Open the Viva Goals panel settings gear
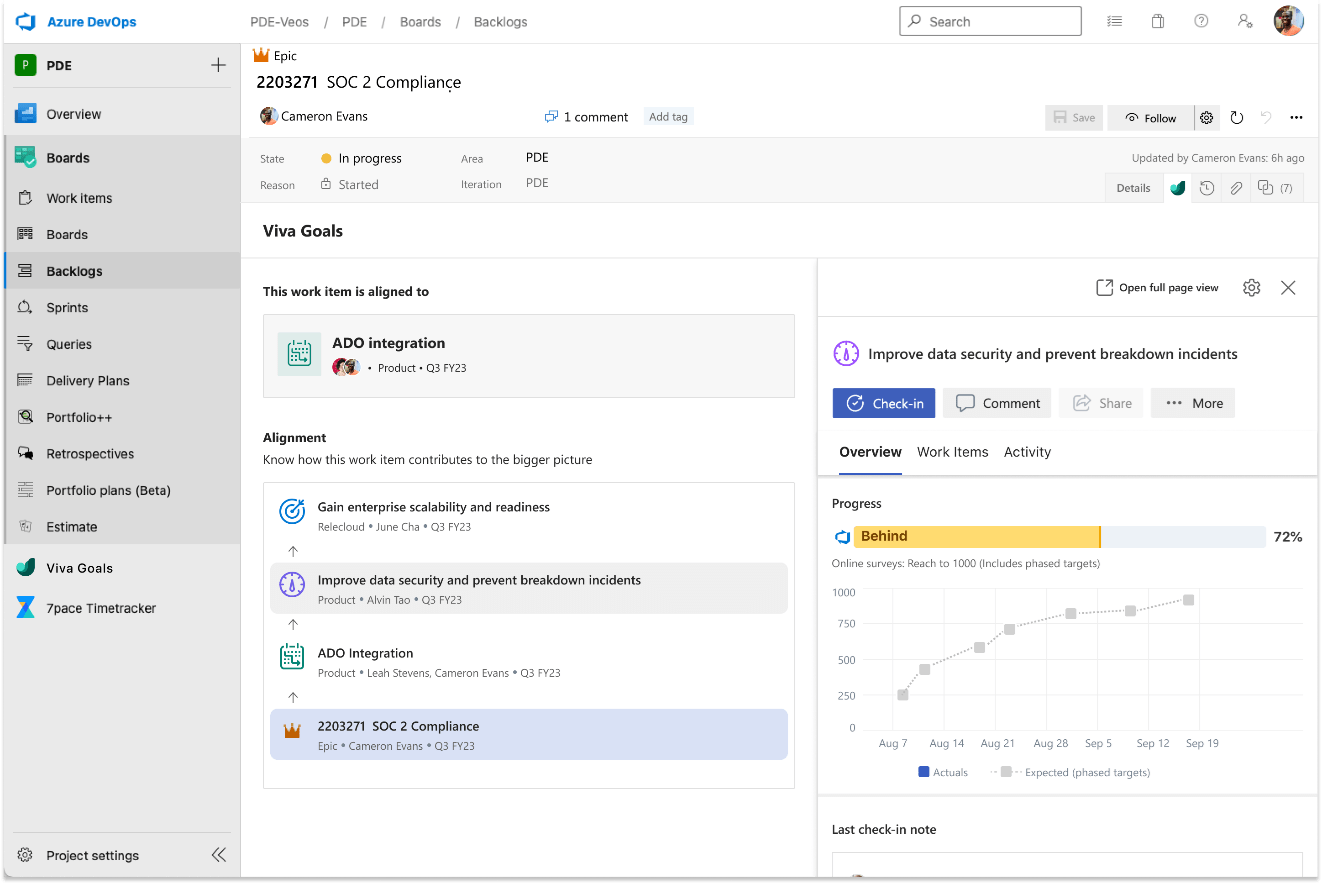The image size is (1322, 884). tap(1251, 287)
